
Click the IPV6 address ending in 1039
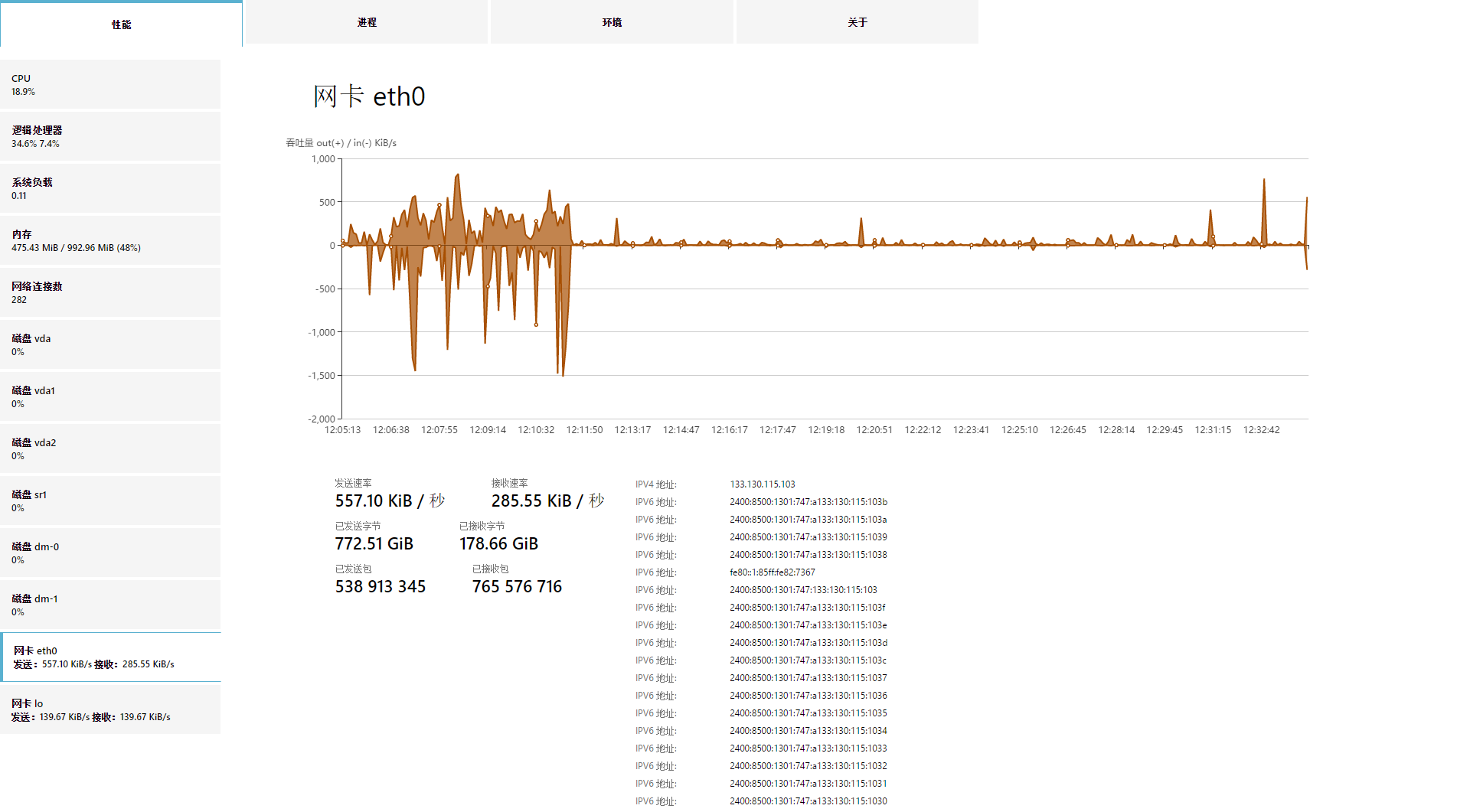coord(808,537)
